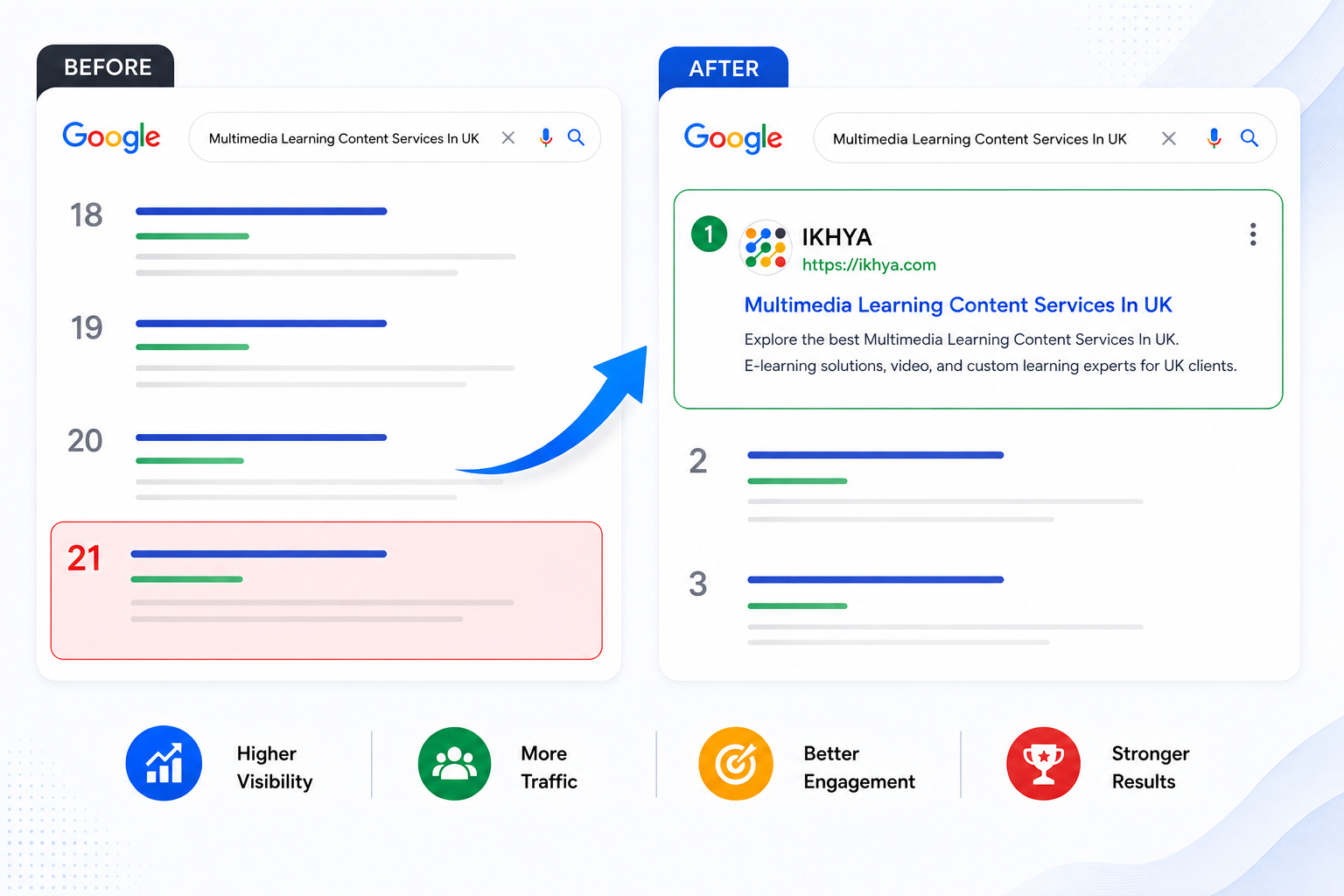
Task: Click the Google logo in the After panel
Action: pyautogui.click(x=733, y=137)
